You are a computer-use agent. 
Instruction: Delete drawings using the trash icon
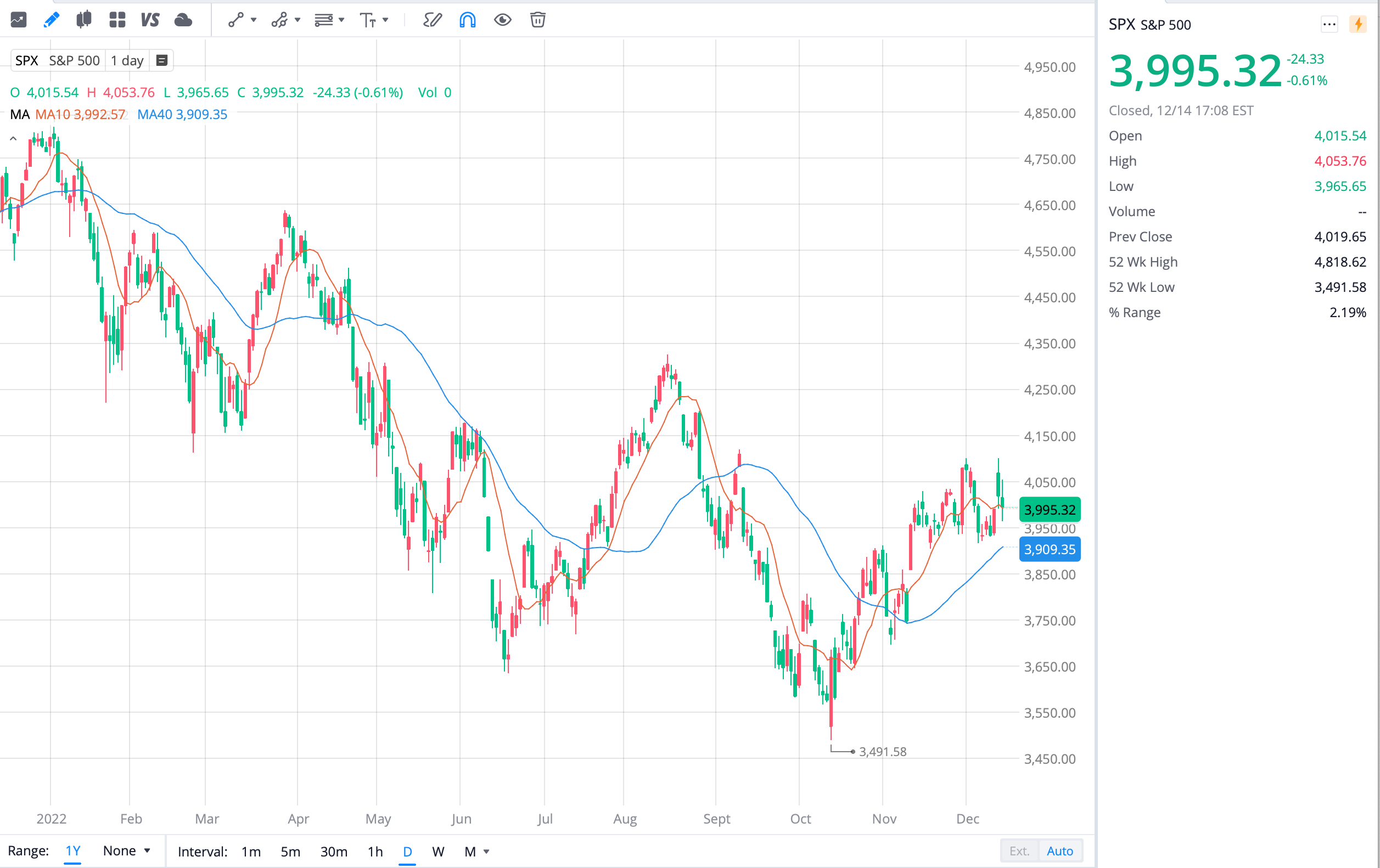537,20
